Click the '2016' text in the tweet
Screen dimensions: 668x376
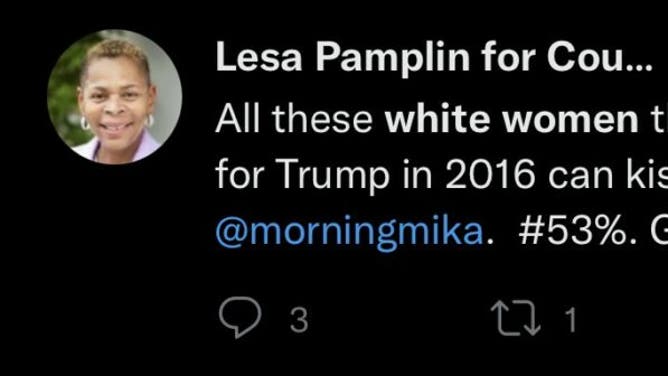point(490,175)
